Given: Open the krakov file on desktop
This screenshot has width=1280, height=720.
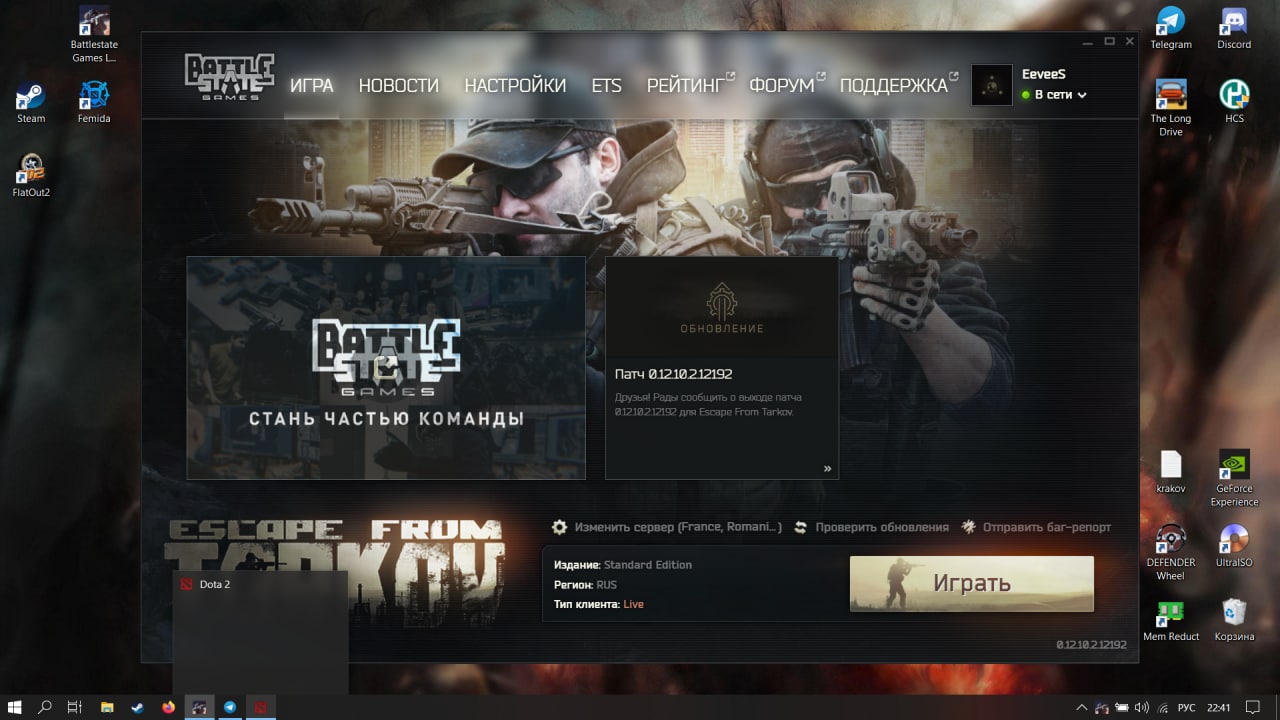Looking at the screenshot, I should (1171, 472).
